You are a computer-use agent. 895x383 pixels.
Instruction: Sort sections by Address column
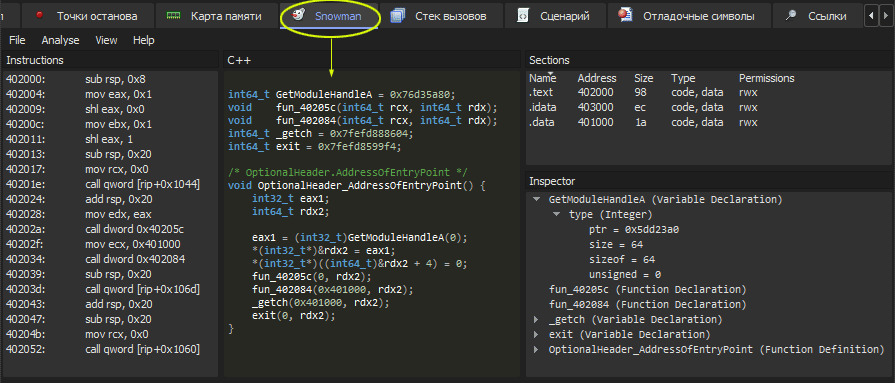tap(597, 78)
